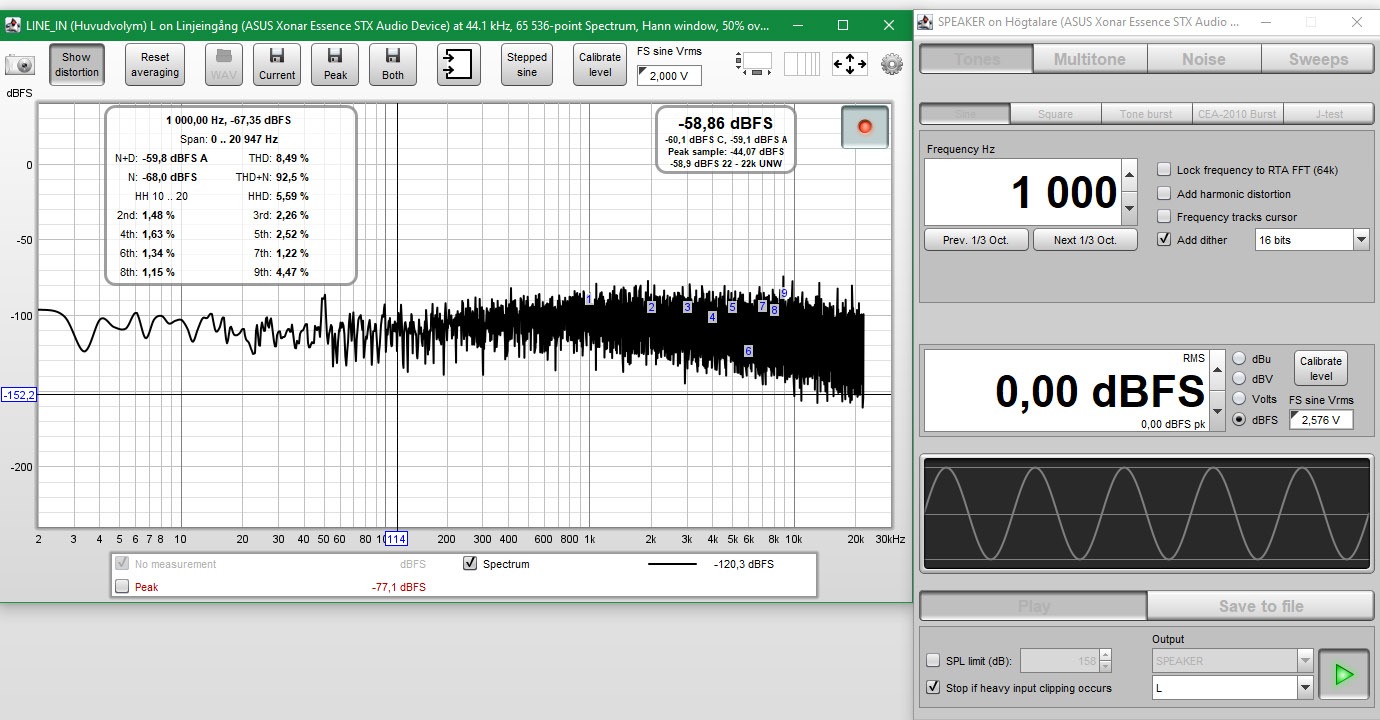Enable Frequency tracks cursor checkbox
The width and height of the screenshot is (1380, 720).
click(x=1164, y=216)
